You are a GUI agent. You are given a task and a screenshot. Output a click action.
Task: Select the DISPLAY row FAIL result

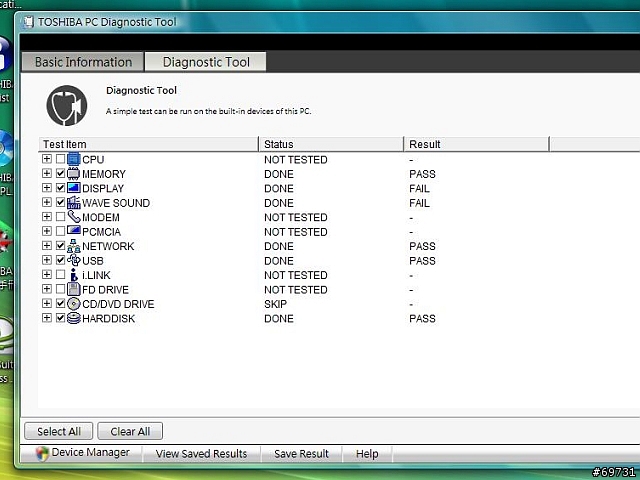pyautogui.click(x=419, y=189)
